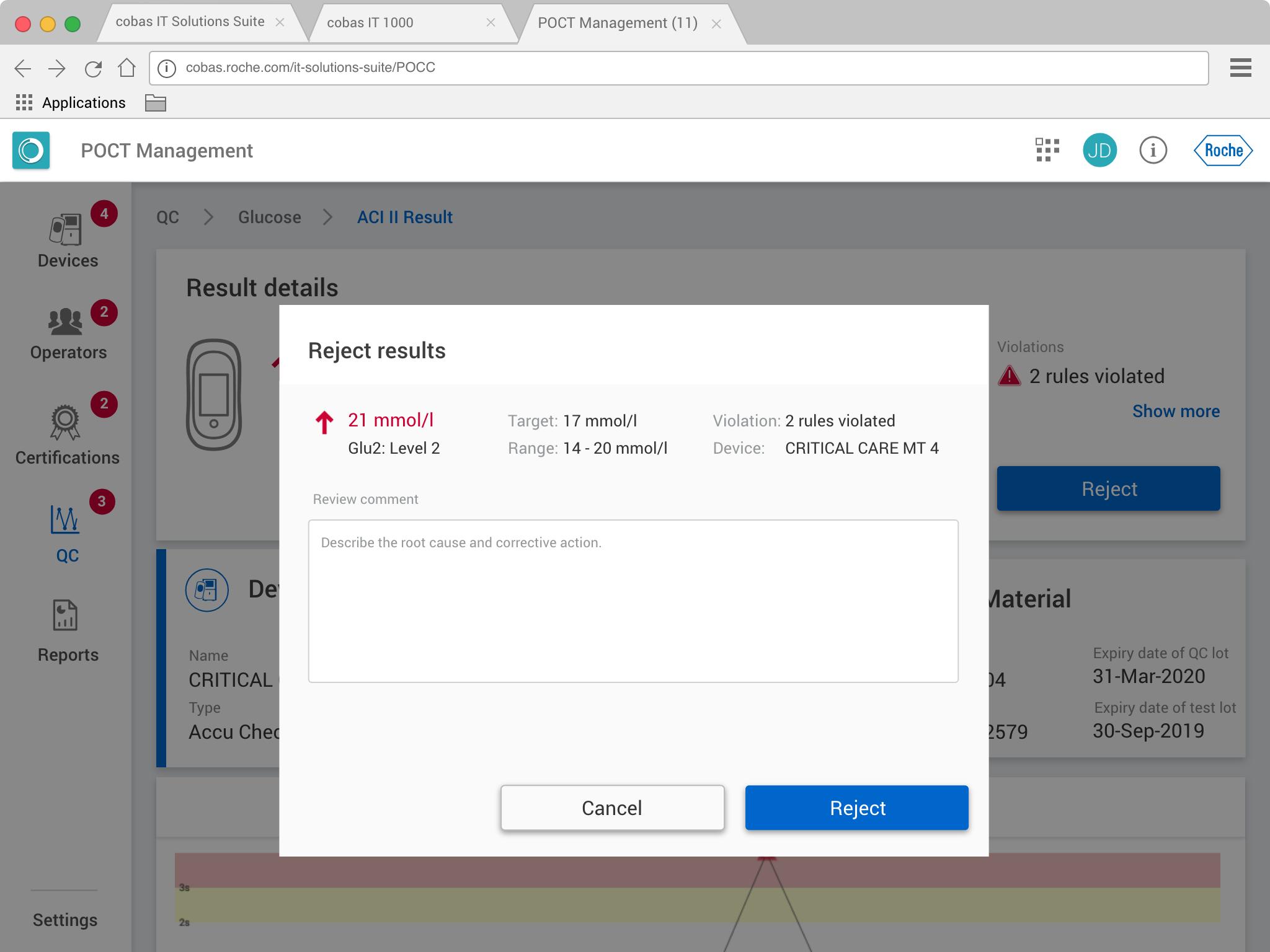Select the QC chart icon
Image resolution: width=1270 pixels, height=952 pixels.
click(x=65, y=519)
